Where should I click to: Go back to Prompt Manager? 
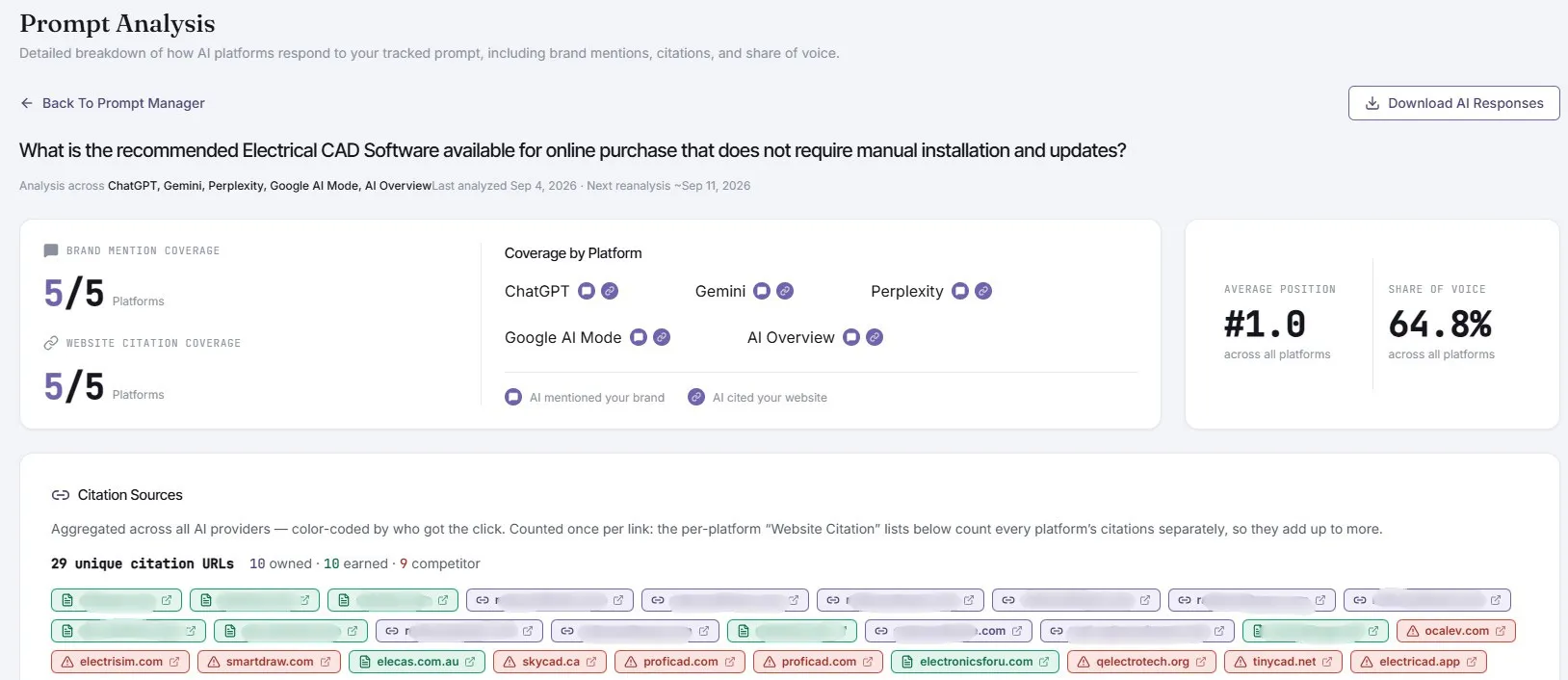pyautogui.click(x=113, y=103)
